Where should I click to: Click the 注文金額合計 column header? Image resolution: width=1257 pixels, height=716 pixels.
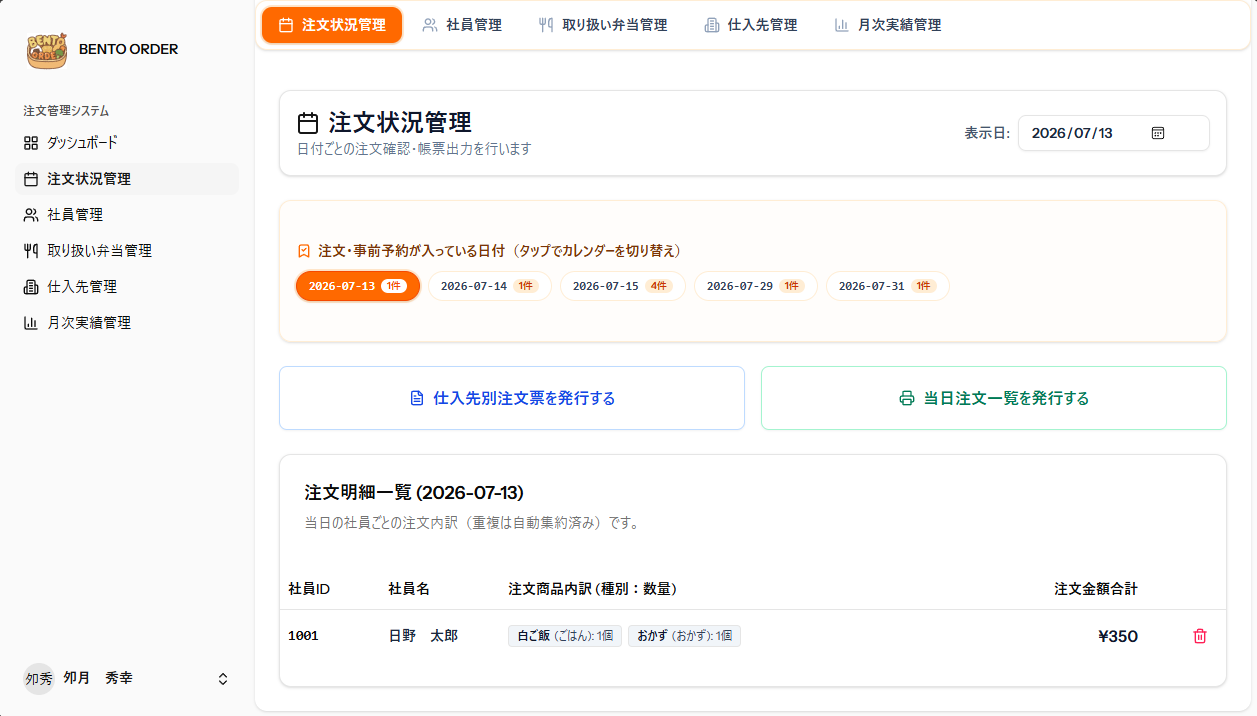pyautogui.click(x=1096, y=589)
